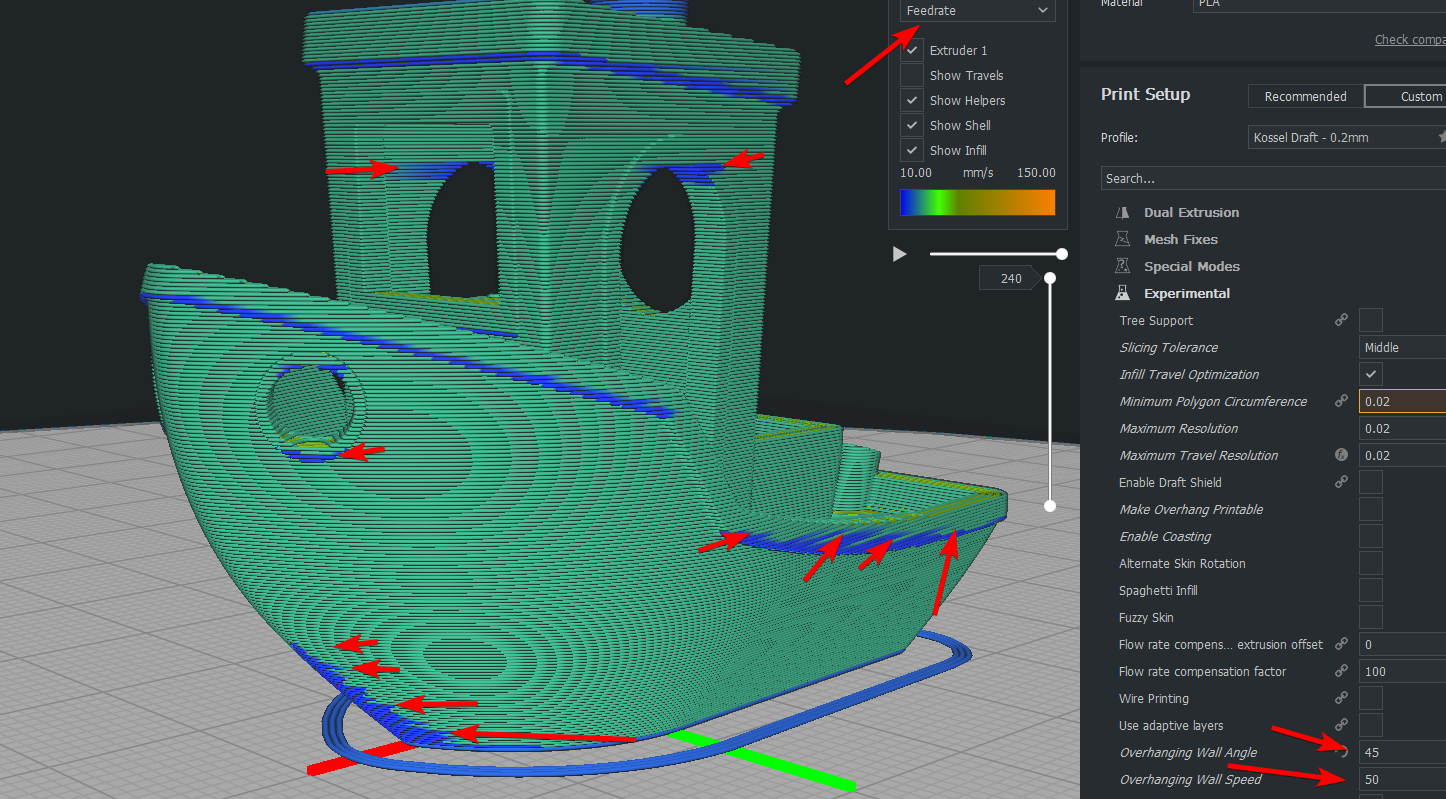The height and width of the screenshot is (799, 1446).
Task: Click the layer number 240 field
Action: 1012,279
